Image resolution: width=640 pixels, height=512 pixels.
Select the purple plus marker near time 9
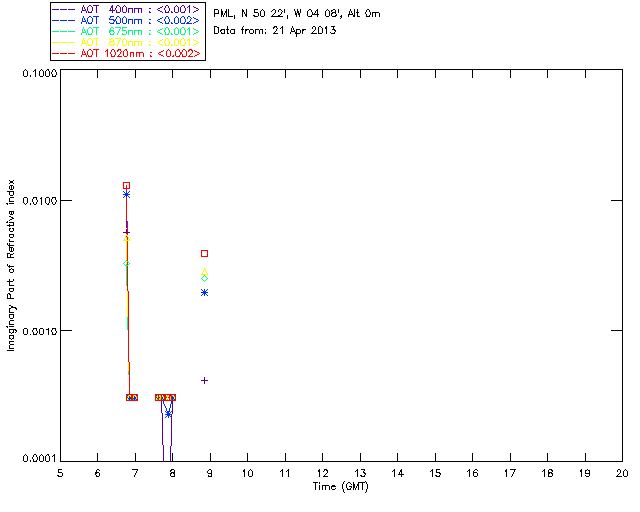click(204, 381)
